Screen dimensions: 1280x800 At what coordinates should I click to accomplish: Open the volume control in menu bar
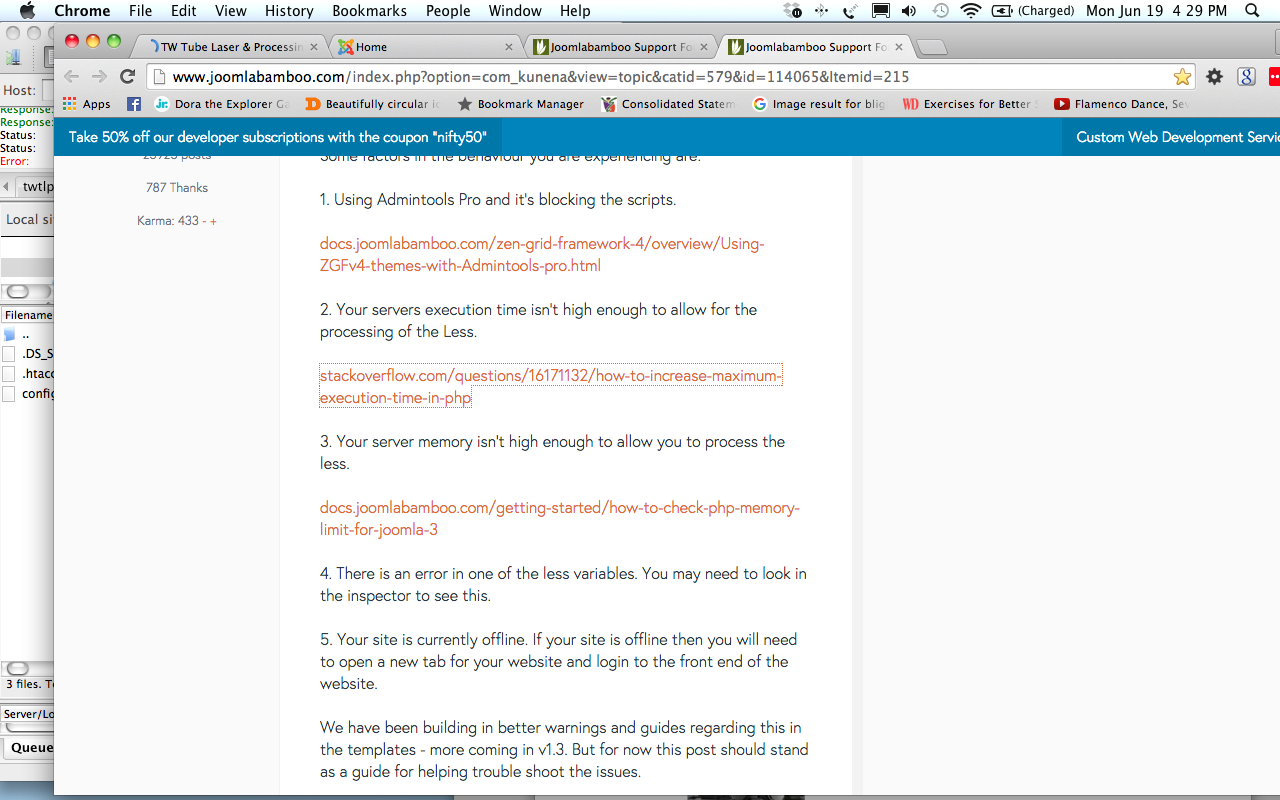(909, 11)
